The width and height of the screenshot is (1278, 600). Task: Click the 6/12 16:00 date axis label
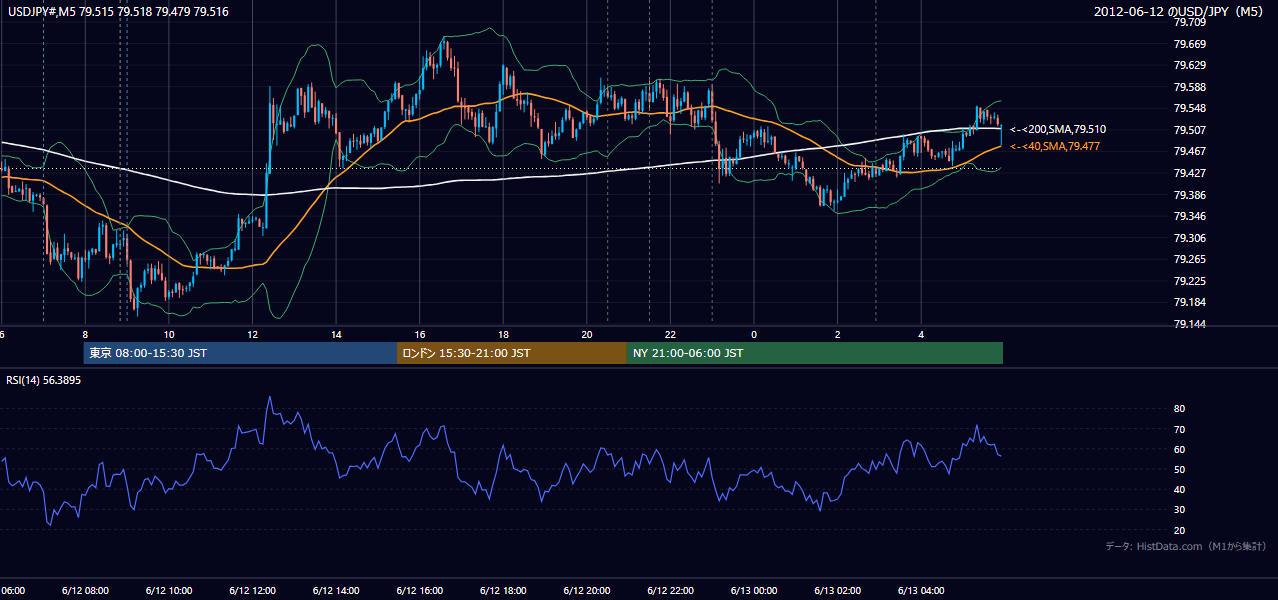pos(419,591)
